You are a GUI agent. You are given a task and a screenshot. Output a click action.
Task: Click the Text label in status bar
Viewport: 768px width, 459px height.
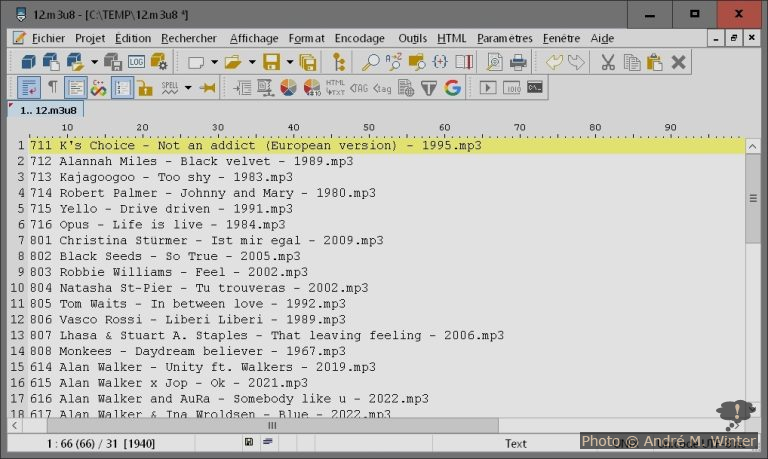pyautogui.click(x=516, y=443)
